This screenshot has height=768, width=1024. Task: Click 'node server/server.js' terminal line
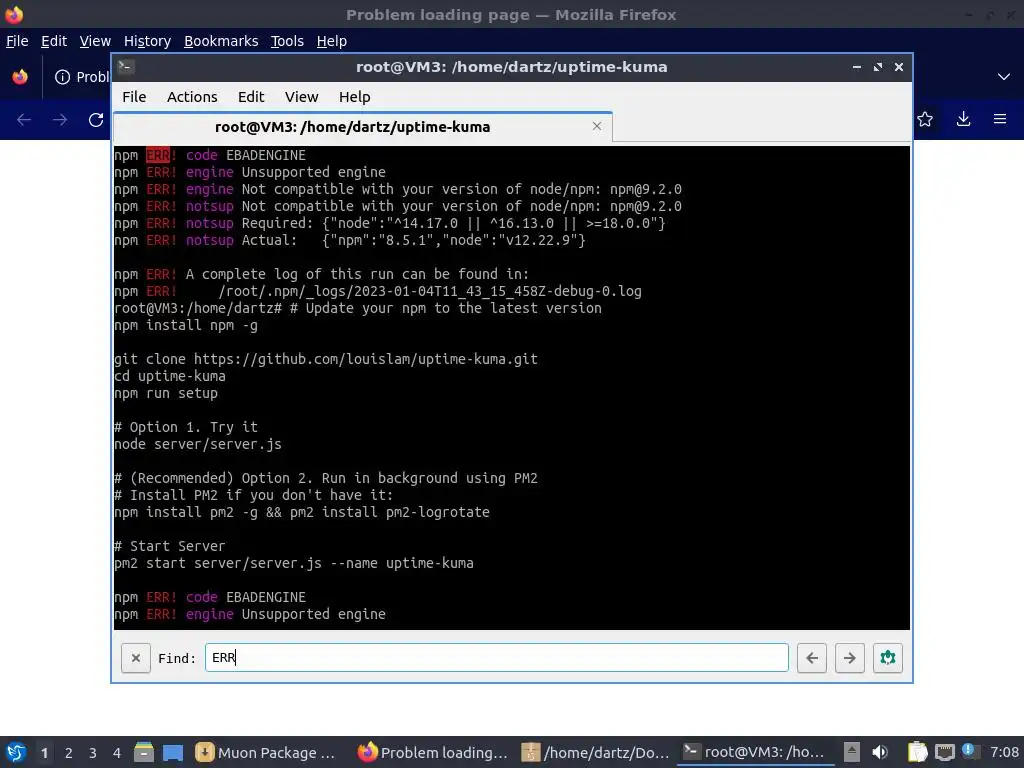pyautogui.click(x=198, y=444)
